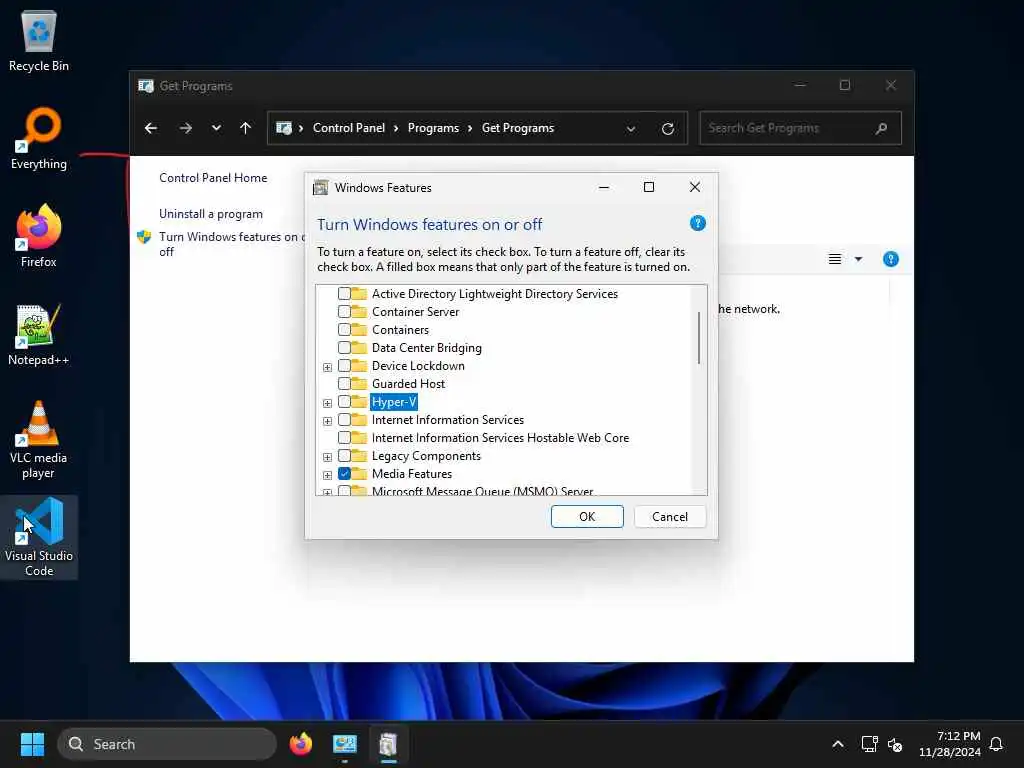Expand Media Features tree node
The width and height of the screenshot is (1024, 768).
click(x=327, y=475)
